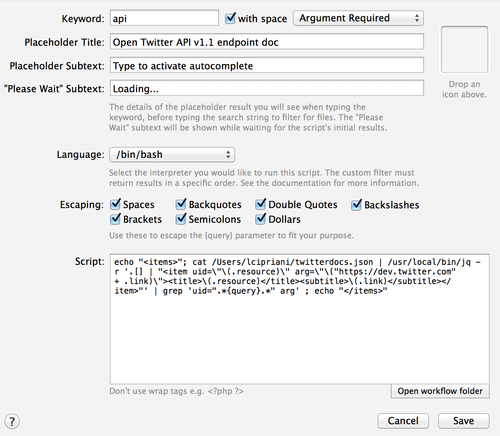
Task: Open the /bin/bash Language dropdown
Action: pyautogui.click(x=172, y=155)
